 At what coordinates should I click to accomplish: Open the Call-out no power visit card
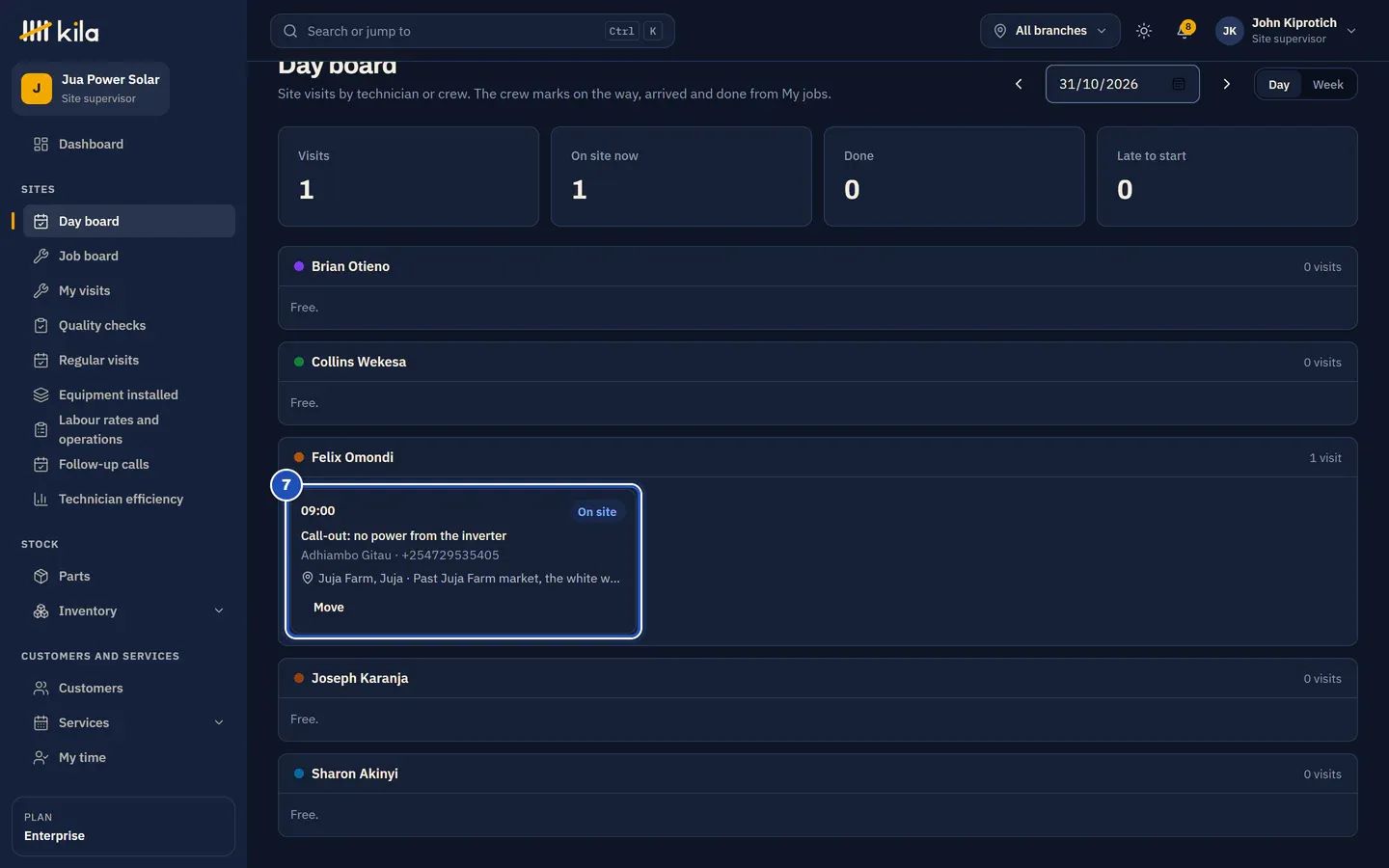point(463,561)
